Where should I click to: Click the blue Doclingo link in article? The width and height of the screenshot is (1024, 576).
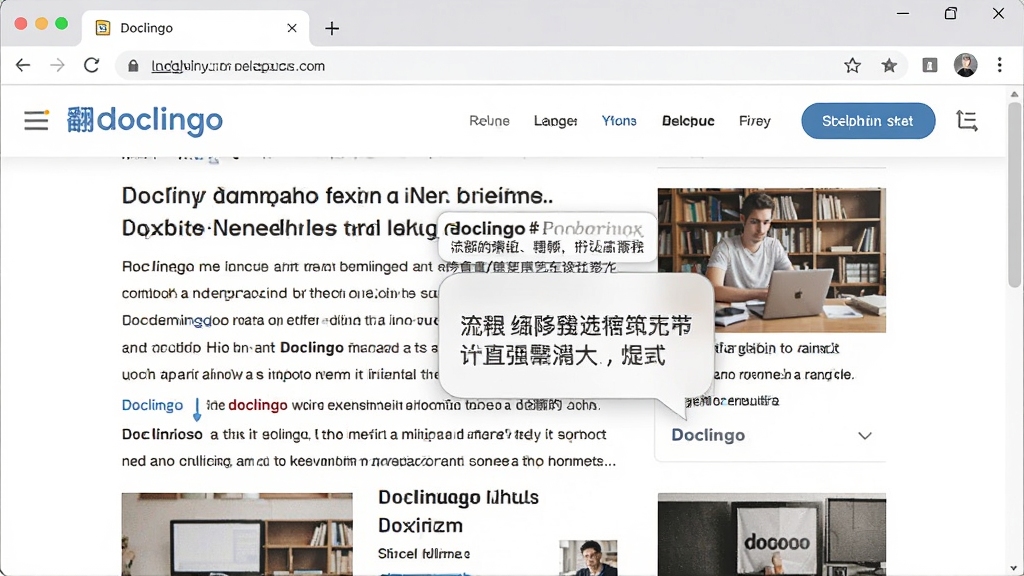152,405
